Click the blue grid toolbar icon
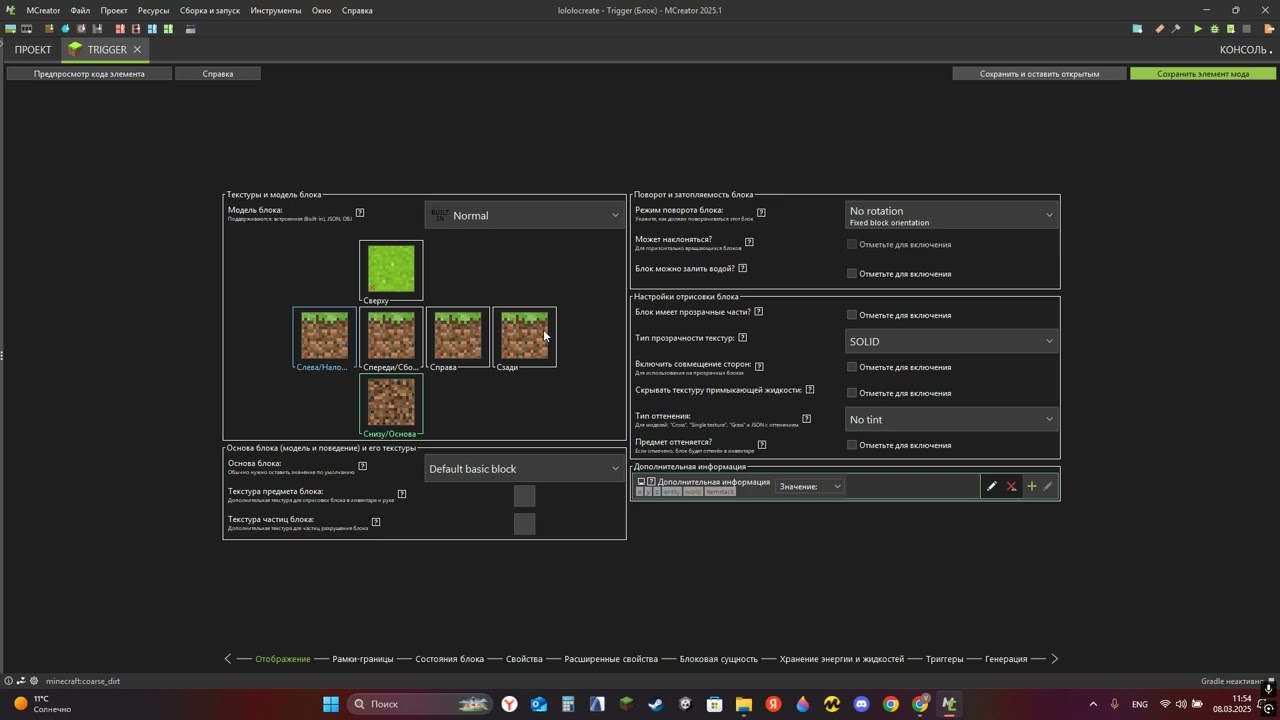 (x=152, y=29)
